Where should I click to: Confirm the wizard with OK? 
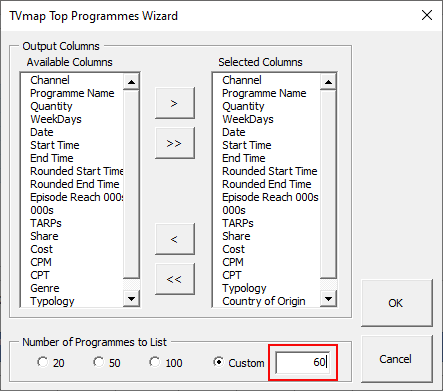(x=397, y=303)
